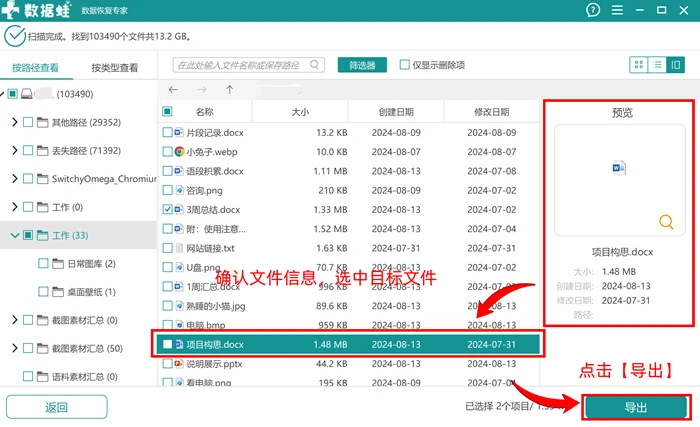This screenshot has width=700, height=427.
Task: Click the back arrow navigation icon
Action: click(x=173, y=90)
